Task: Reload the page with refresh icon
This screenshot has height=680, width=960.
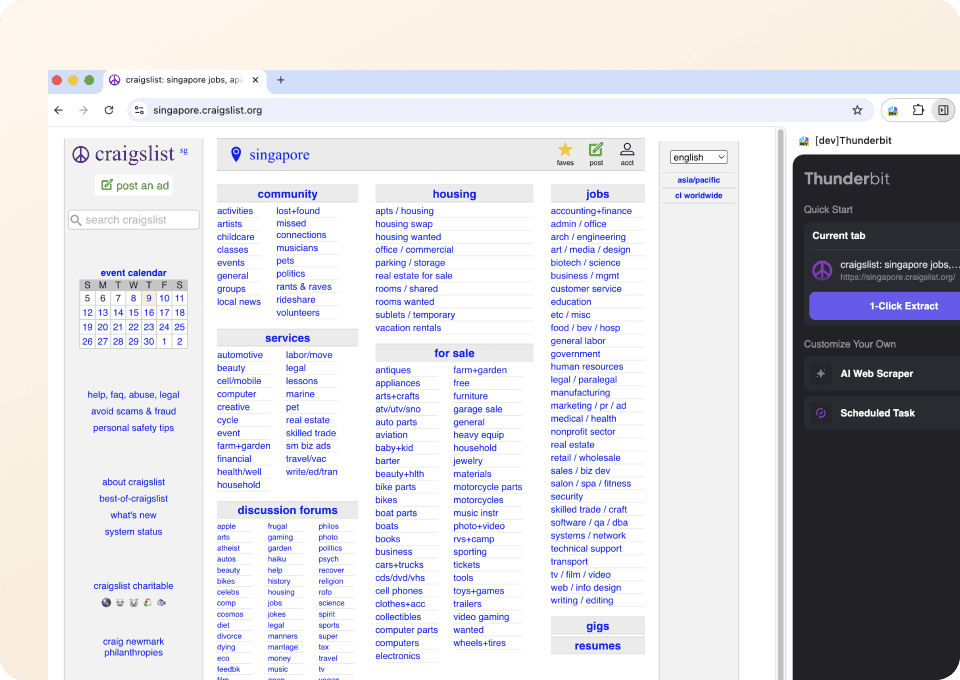Action: pyautogui.click(x=109, y=110)
